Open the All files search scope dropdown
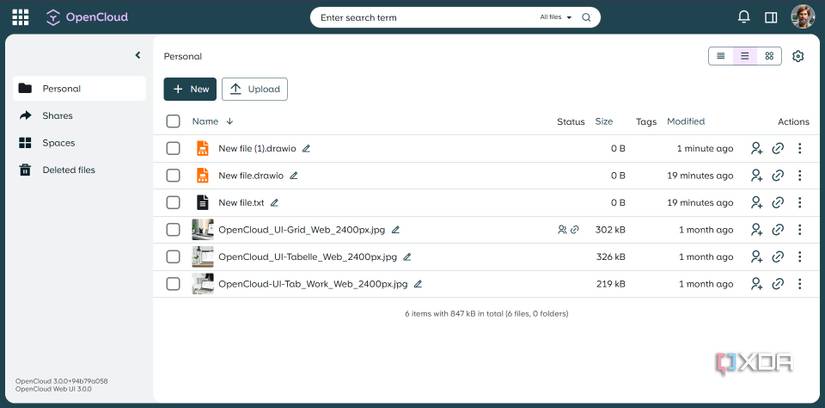 pos(556,17)
